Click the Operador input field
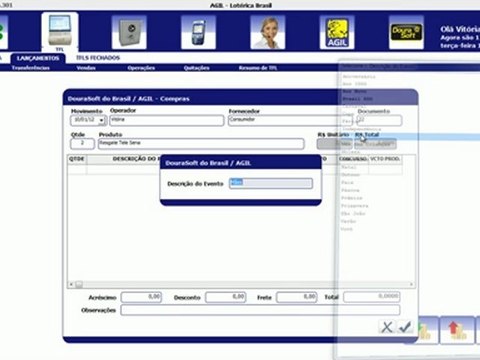Viewport: 480px width, 360px height. (167, 120)
